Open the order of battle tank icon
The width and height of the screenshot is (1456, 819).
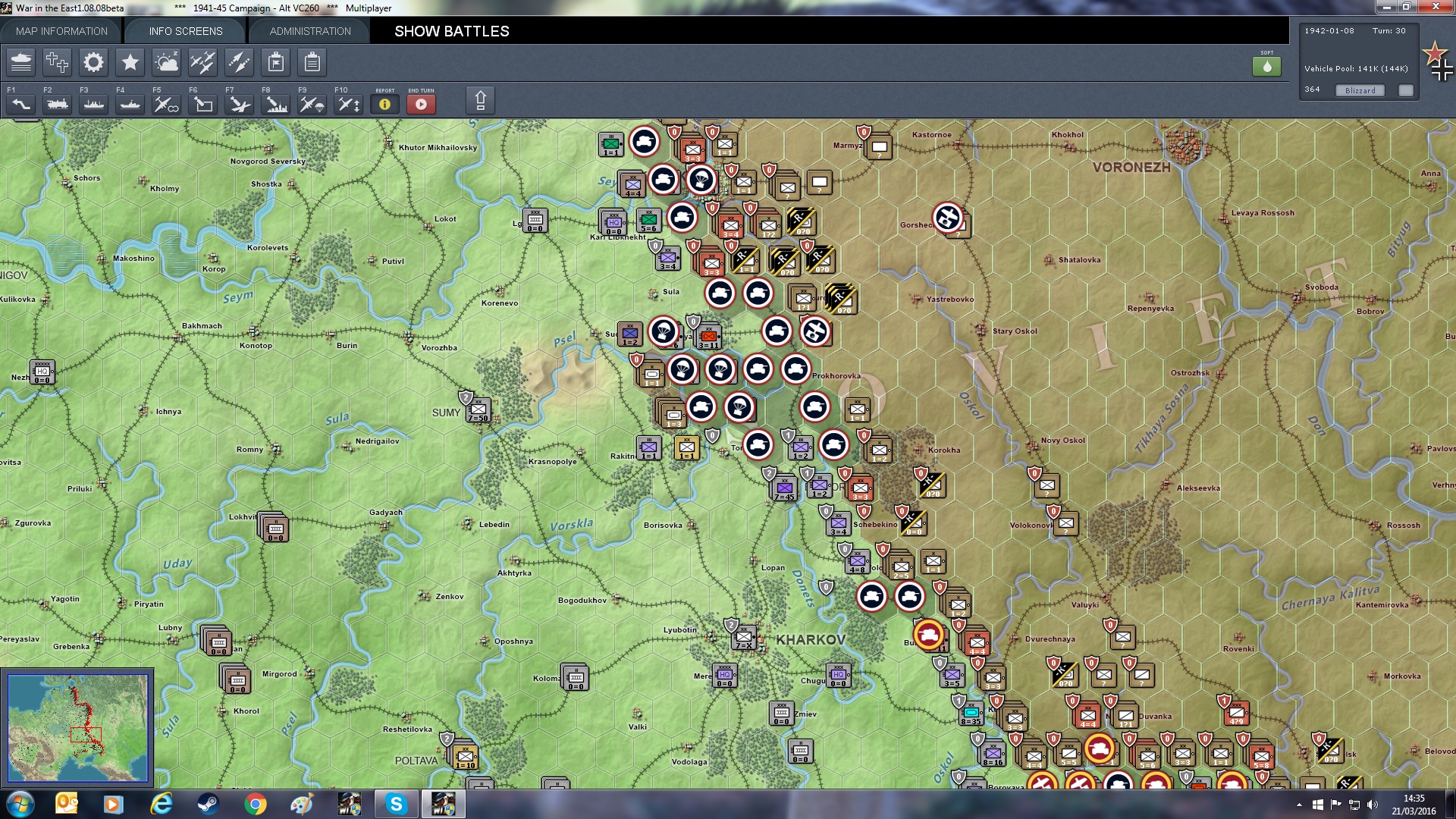click(21, 62)
